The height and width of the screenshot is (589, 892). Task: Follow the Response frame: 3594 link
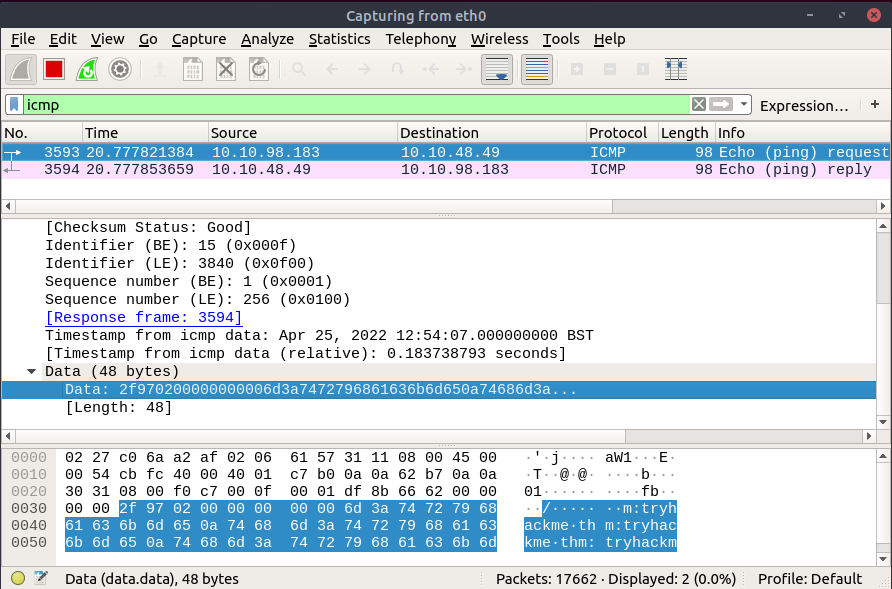[x=143, y=318]
